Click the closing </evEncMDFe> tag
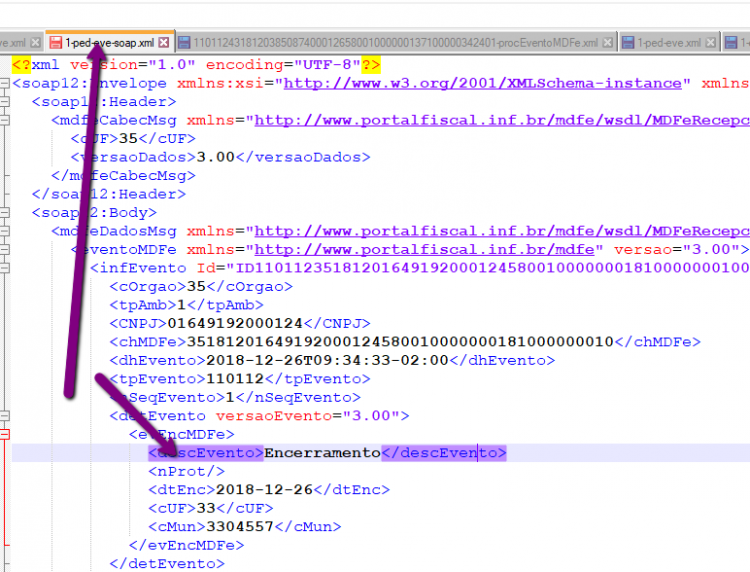The image size is (750, 572). pyautogui.click(x=186, y=545)
